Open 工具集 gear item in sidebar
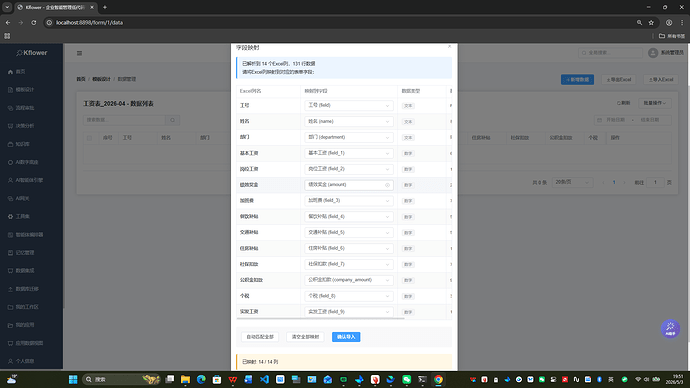The width and height of the screenshot is (690, 388). click(x=22, y=216)
